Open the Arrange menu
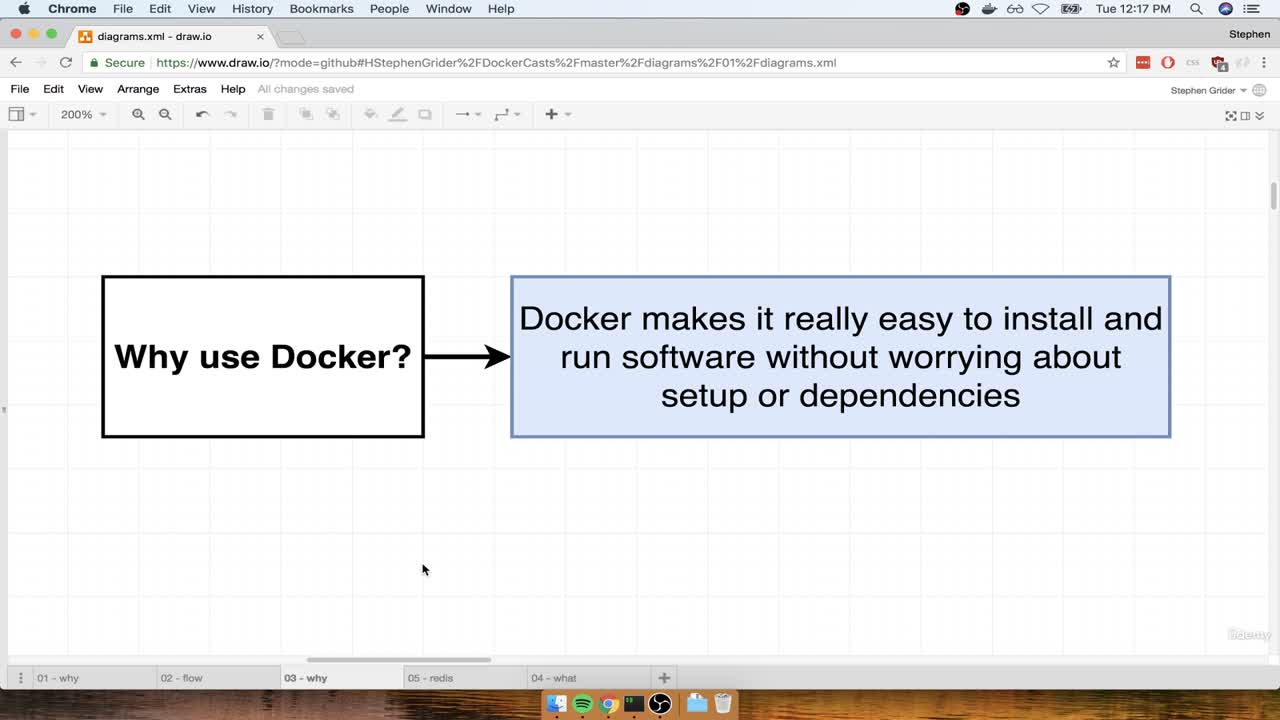The image size is (1280, 720). (138, 89)
